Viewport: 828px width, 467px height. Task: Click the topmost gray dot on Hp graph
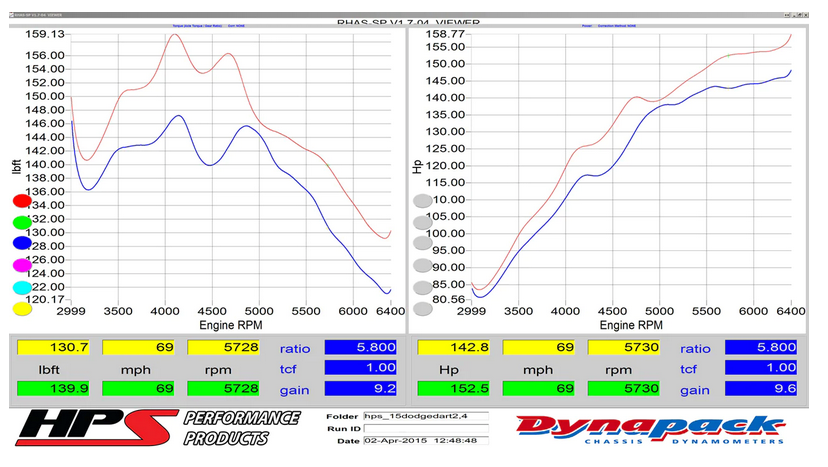click(x=423, y=201)
